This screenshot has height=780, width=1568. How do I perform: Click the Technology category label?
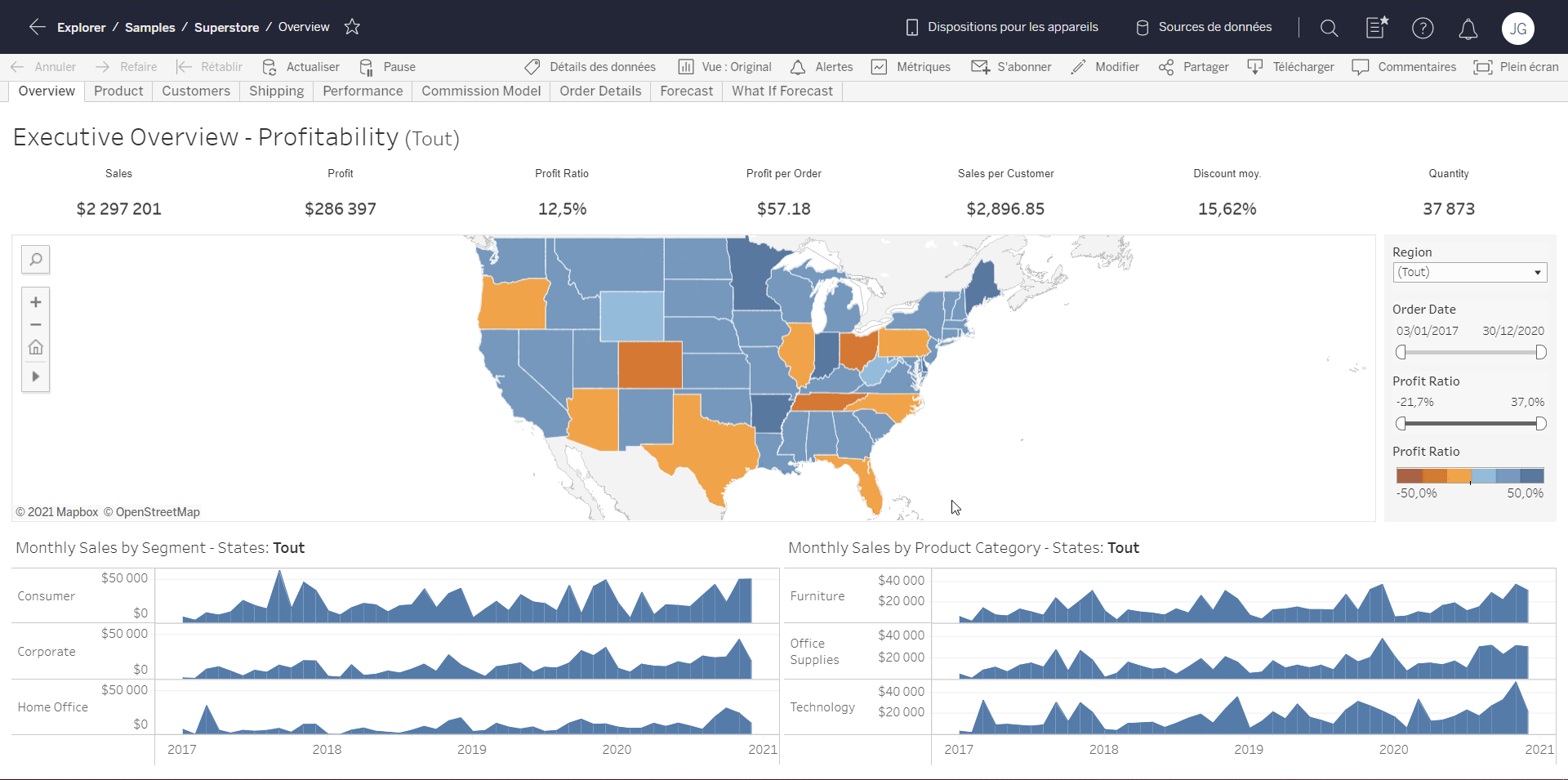tap(822, 707)
